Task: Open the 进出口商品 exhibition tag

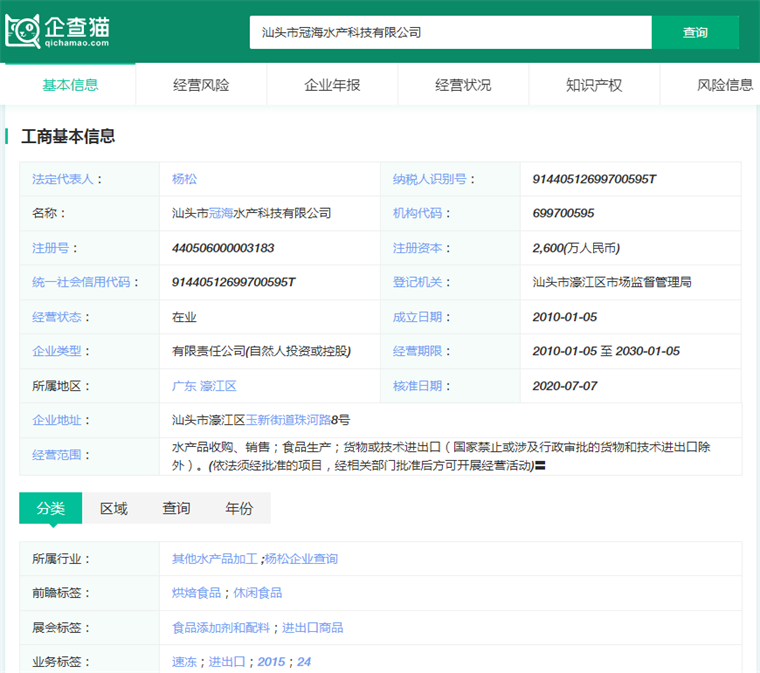Action: point(313,628)
